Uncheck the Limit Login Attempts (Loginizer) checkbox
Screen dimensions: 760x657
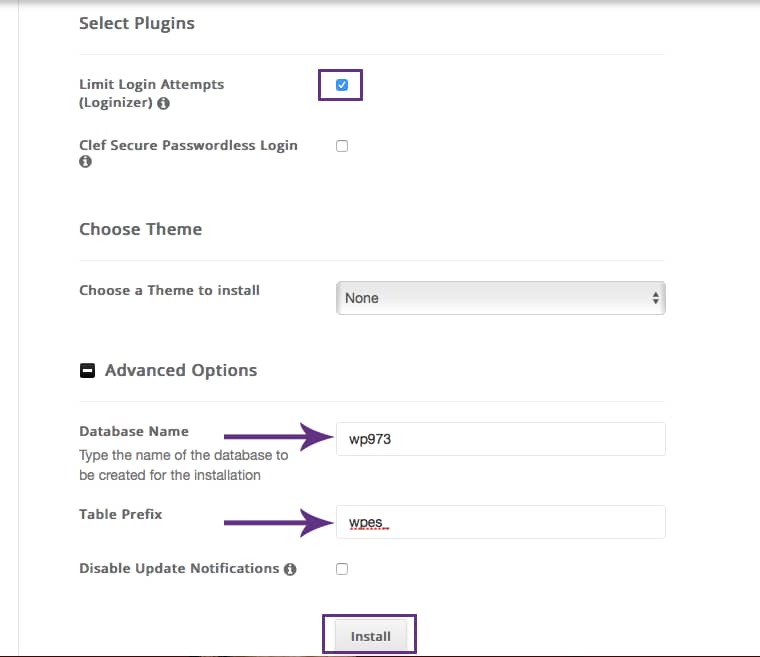click(342, 85)
